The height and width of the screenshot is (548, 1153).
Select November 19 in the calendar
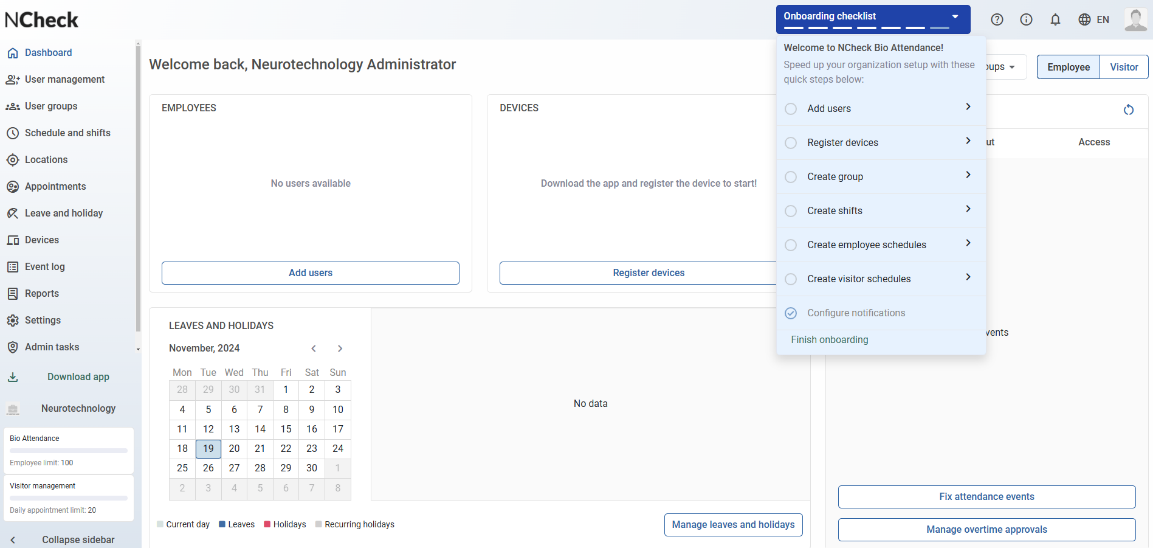tap(208, 449)
